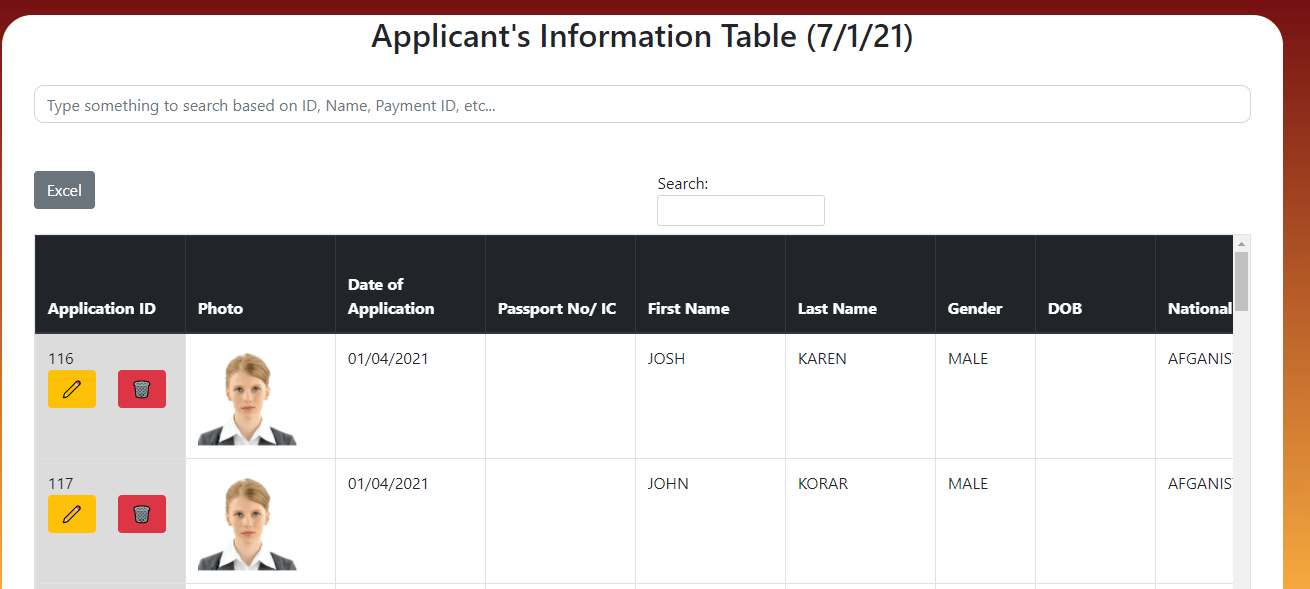Viewport: 1310px width, 589px height.
Task: Sort applicants by Last Name
Action: [837, 308]
